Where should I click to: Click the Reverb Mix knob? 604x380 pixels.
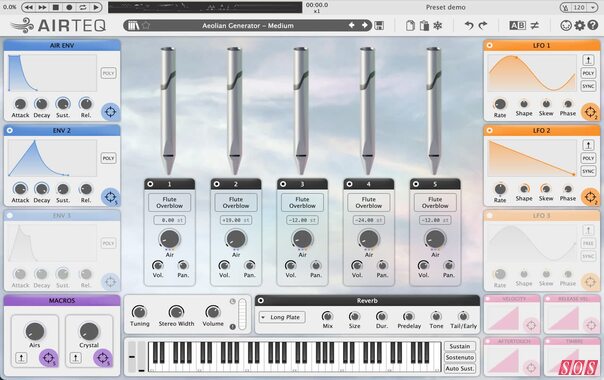click(x=327, y=316)
